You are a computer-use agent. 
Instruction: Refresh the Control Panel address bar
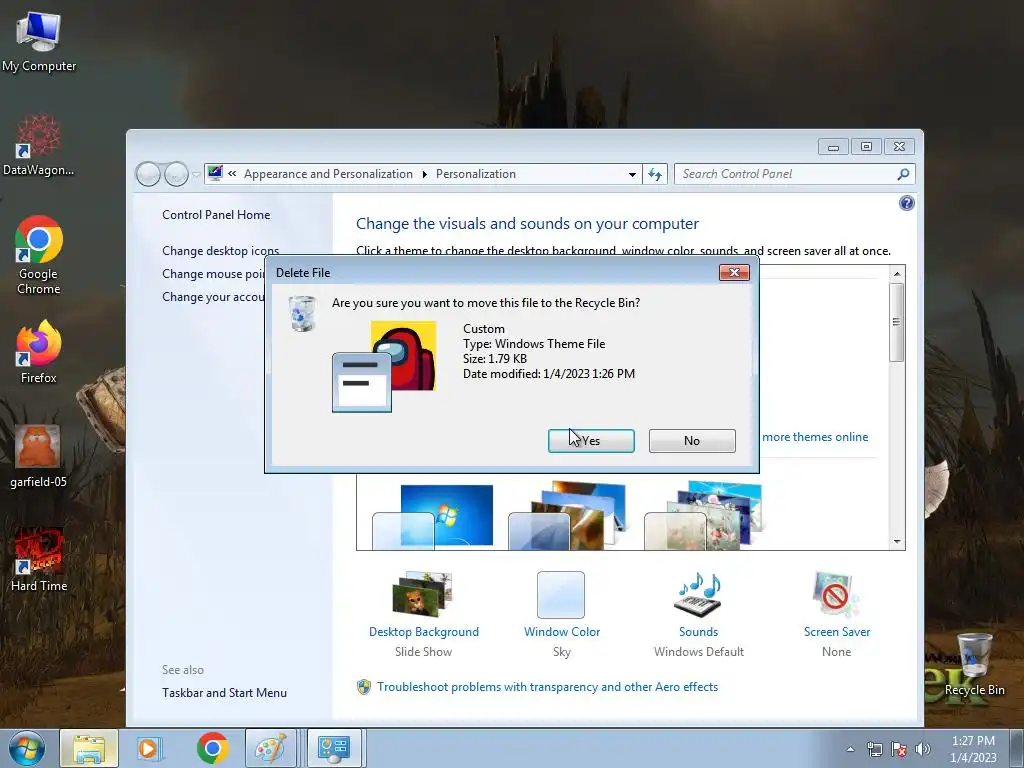[x=654, y=174]
